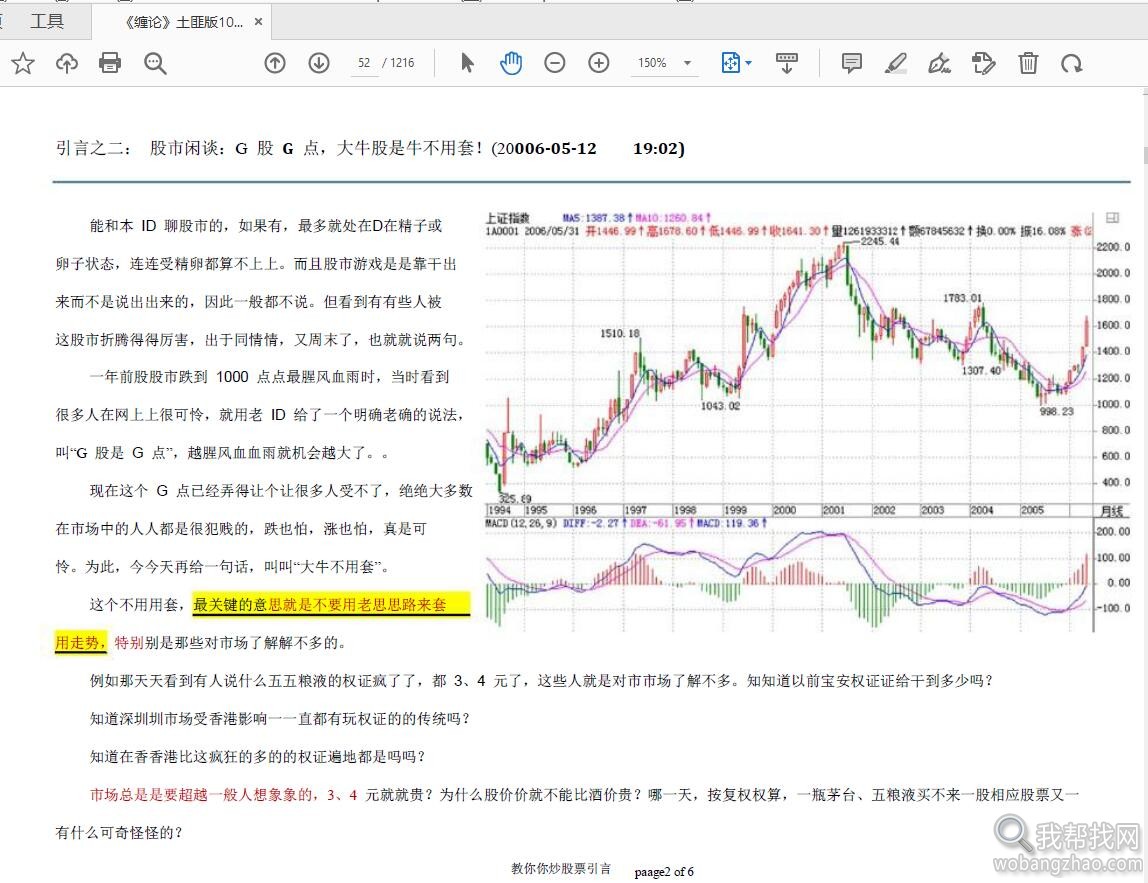Click the vertical scrollbar thumb
Image resolution: width=1148 pixels, height=883 pixels.
tap(1144, 156)
